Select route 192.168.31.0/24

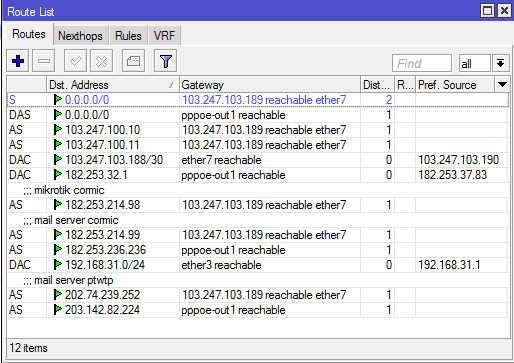point(258,265)
